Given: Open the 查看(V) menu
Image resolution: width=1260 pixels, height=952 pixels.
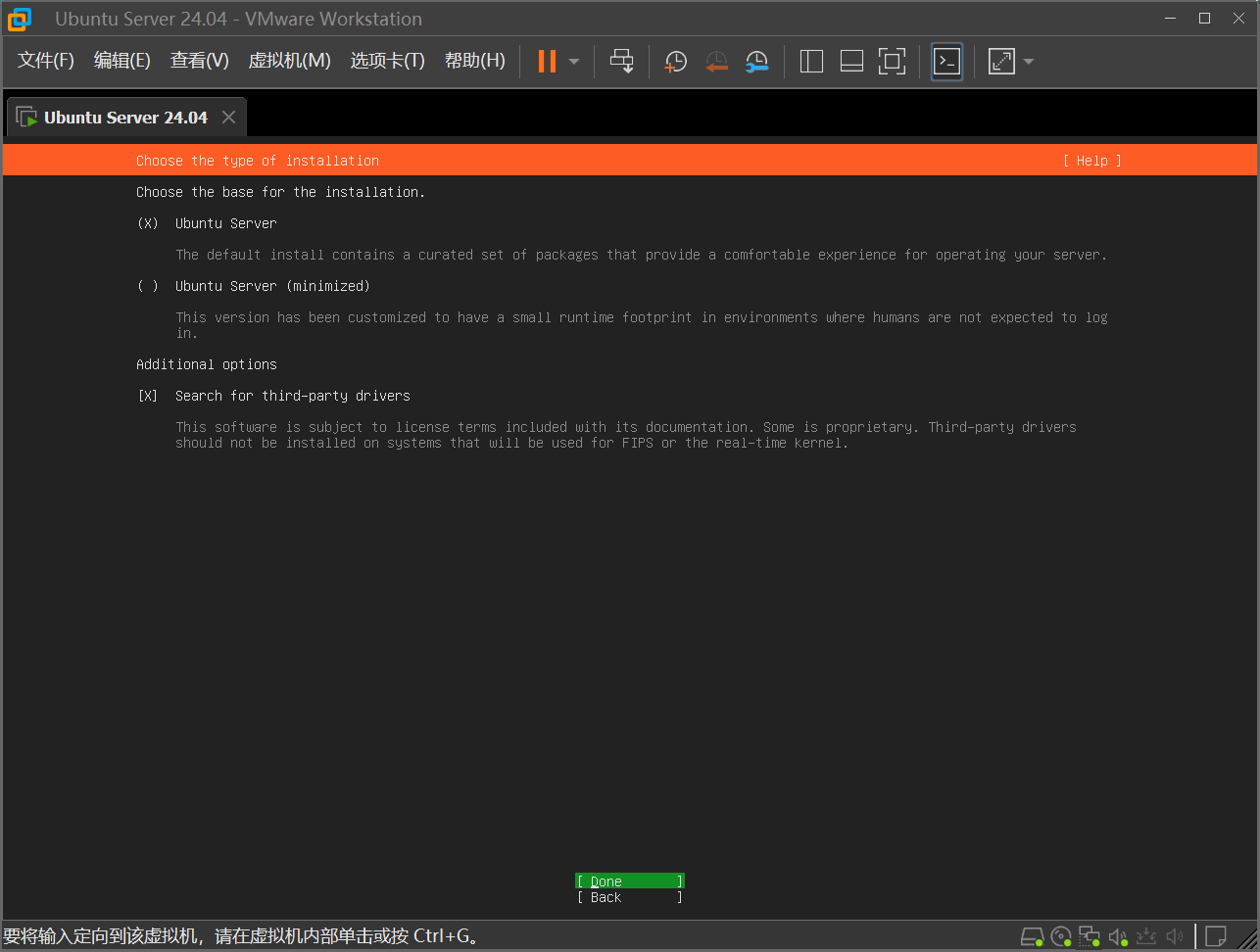Looking at the screenshot, I should tap(200, 61).
